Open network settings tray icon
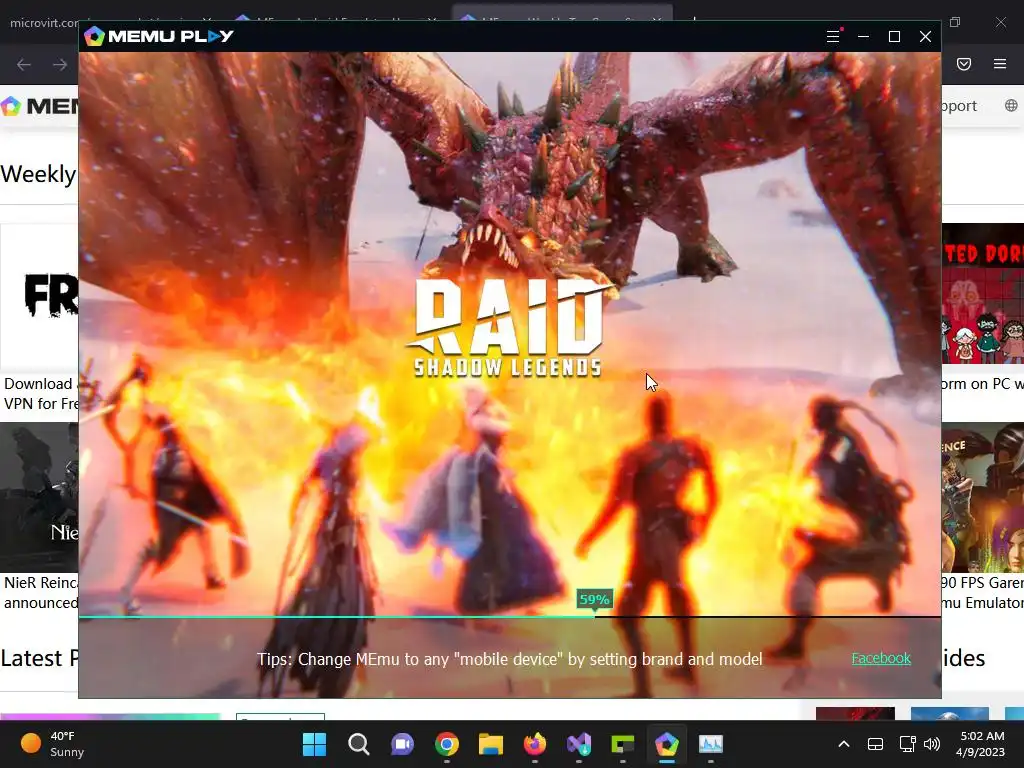 pyautogui.click(x=907, y=744)
